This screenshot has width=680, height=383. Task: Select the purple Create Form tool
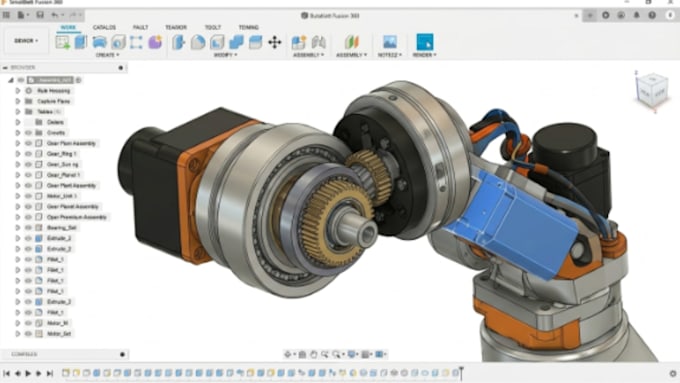155,42
